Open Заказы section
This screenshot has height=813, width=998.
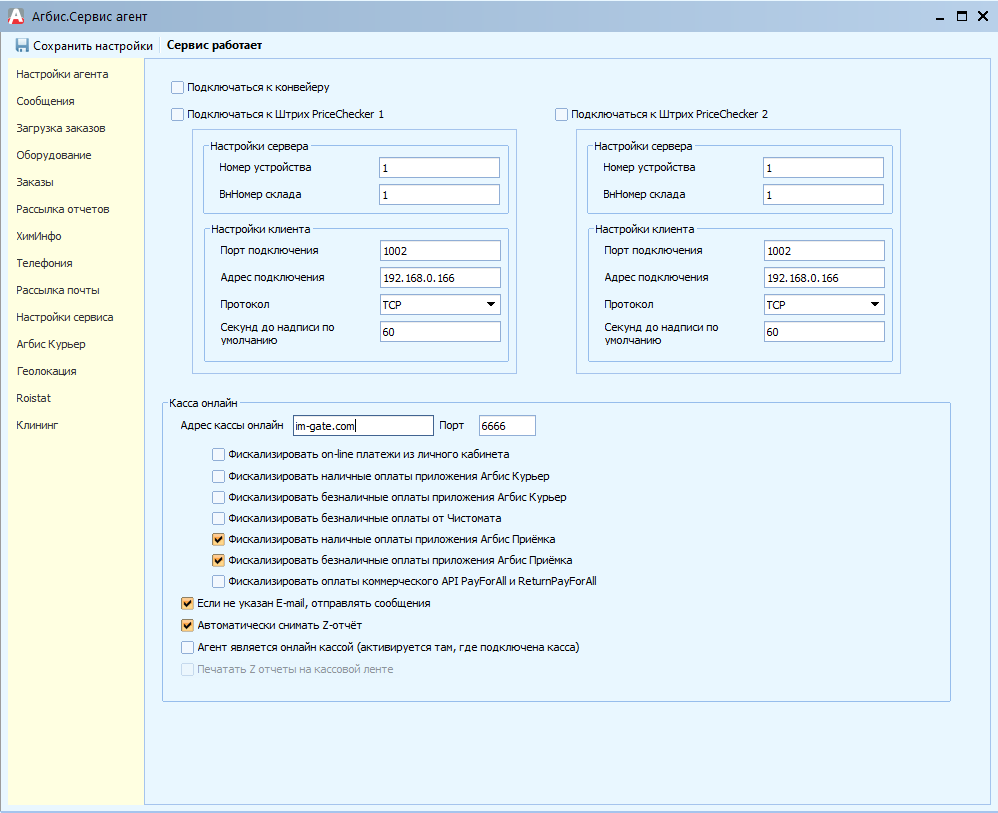(35, 182)
